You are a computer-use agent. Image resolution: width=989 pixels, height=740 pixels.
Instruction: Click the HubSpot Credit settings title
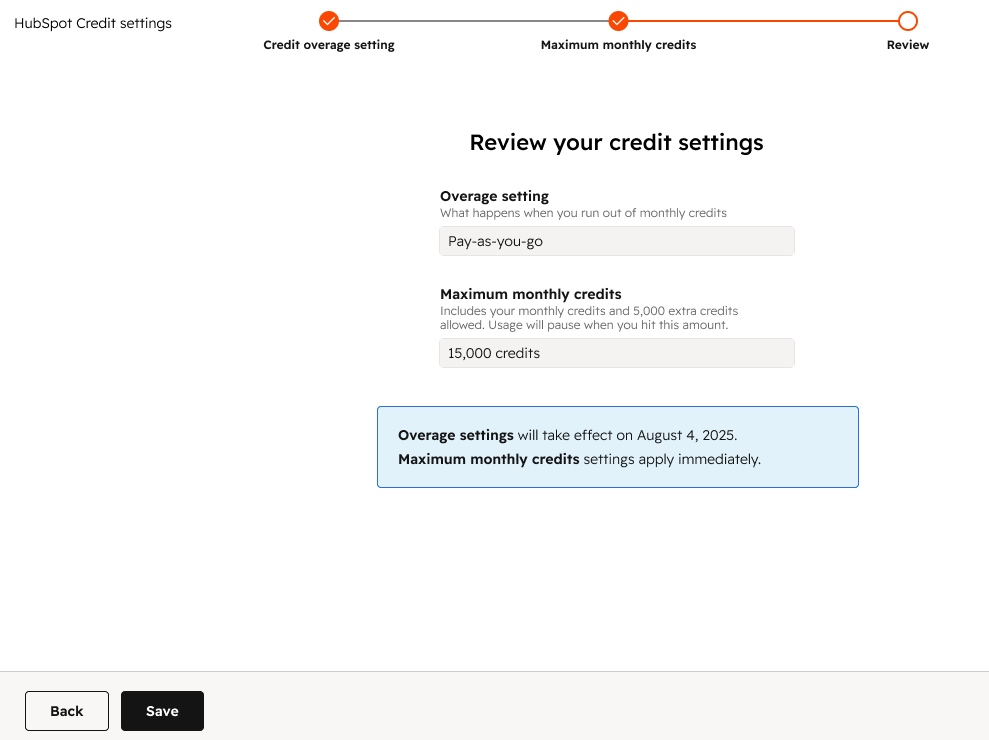point(92,22)
